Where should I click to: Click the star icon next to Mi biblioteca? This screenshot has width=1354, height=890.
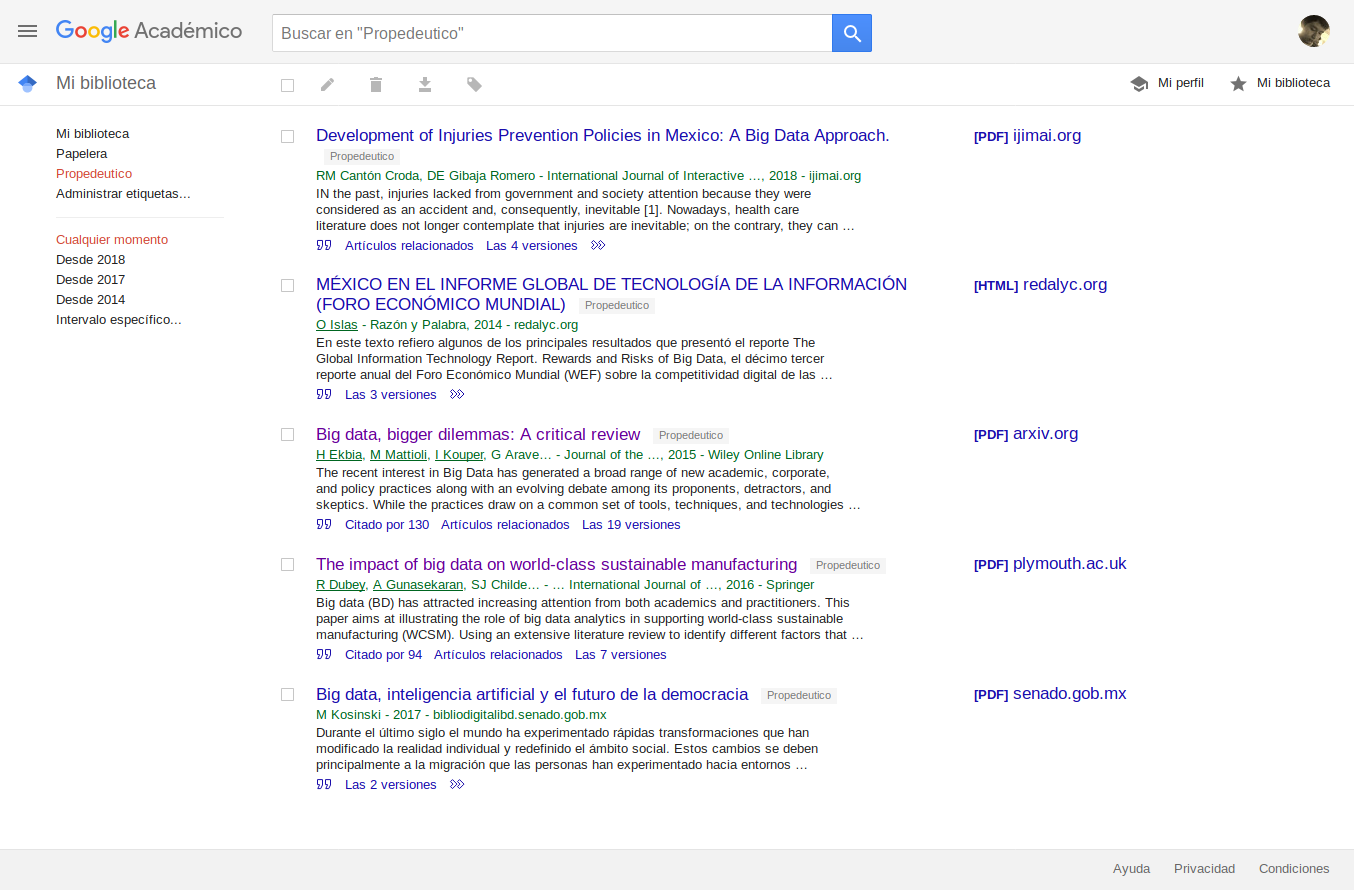[1238, 84]
